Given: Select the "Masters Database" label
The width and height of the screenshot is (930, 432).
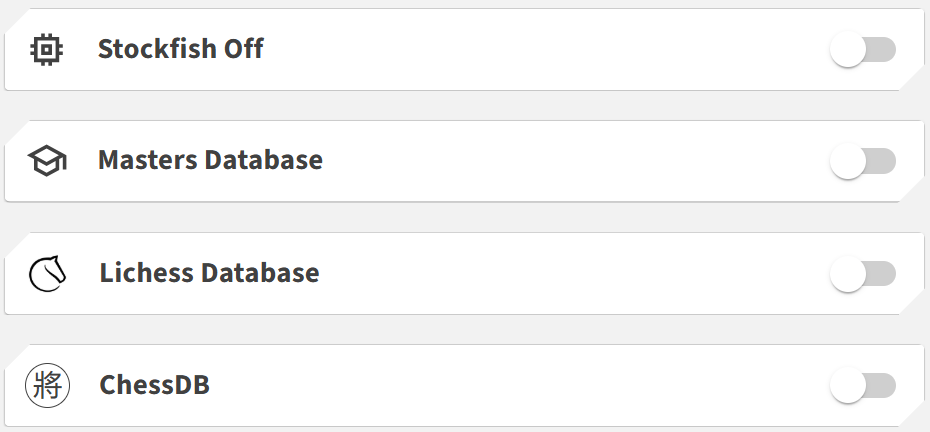Looking at the screenshot, I should coord(210,161).
